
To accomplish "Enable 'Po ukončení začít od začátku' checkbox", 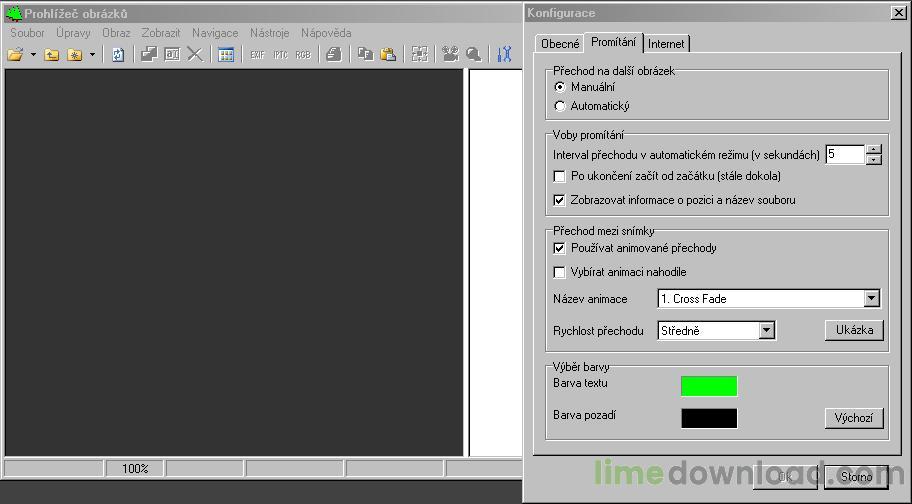I will tap(560, 176).
